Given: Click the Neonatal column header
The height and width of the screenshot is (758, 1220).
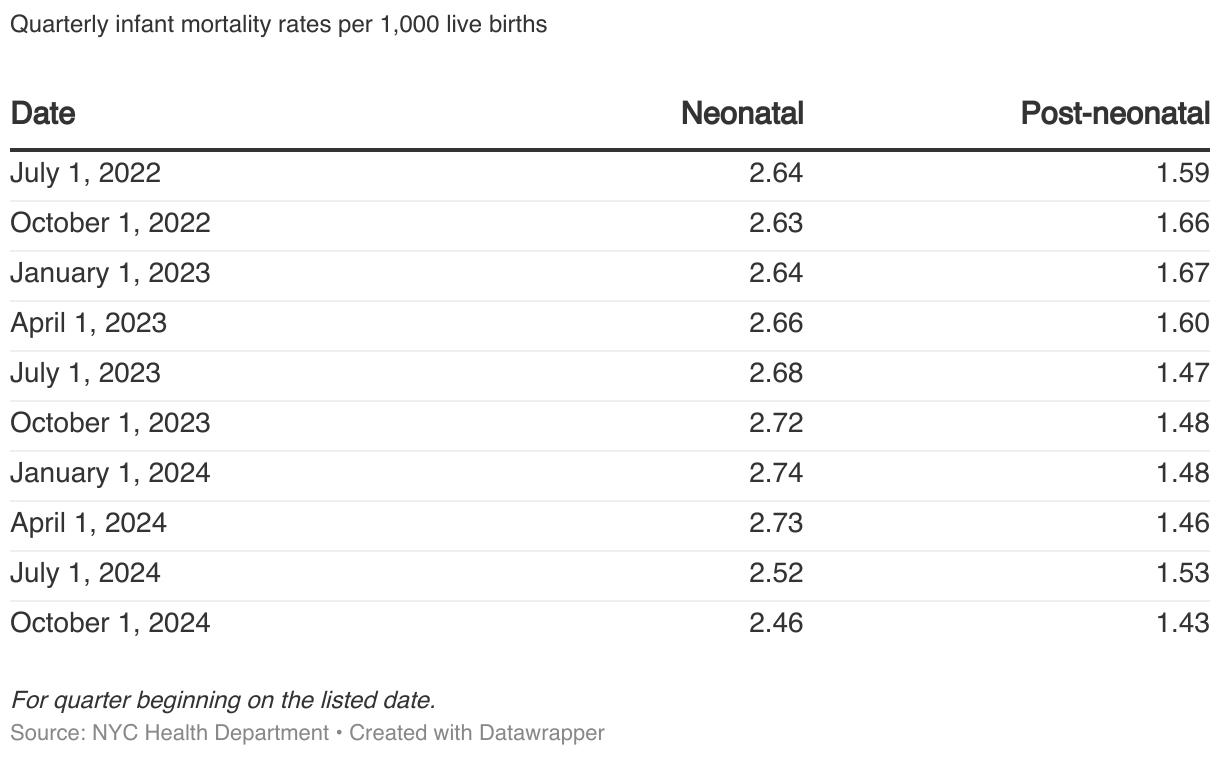Looking at the screenshot, I should click(742, 113).
